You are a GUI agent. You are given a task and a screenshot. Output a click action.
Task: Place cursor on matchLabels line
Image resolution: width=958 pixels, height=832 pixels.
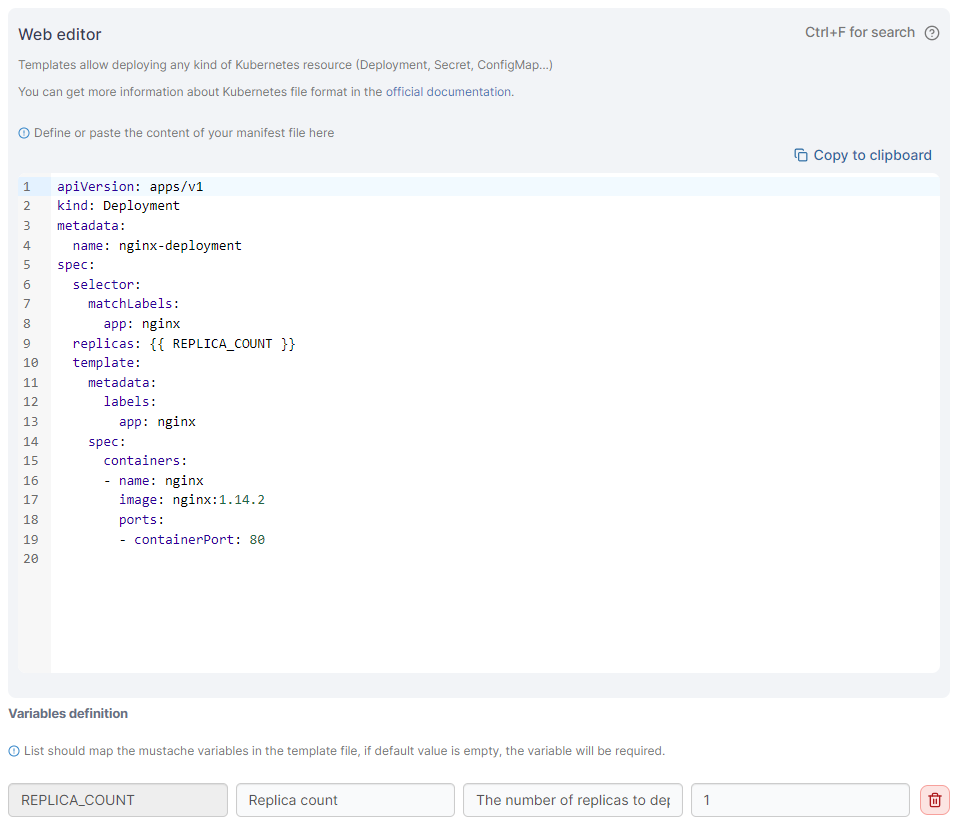[133, 304]
